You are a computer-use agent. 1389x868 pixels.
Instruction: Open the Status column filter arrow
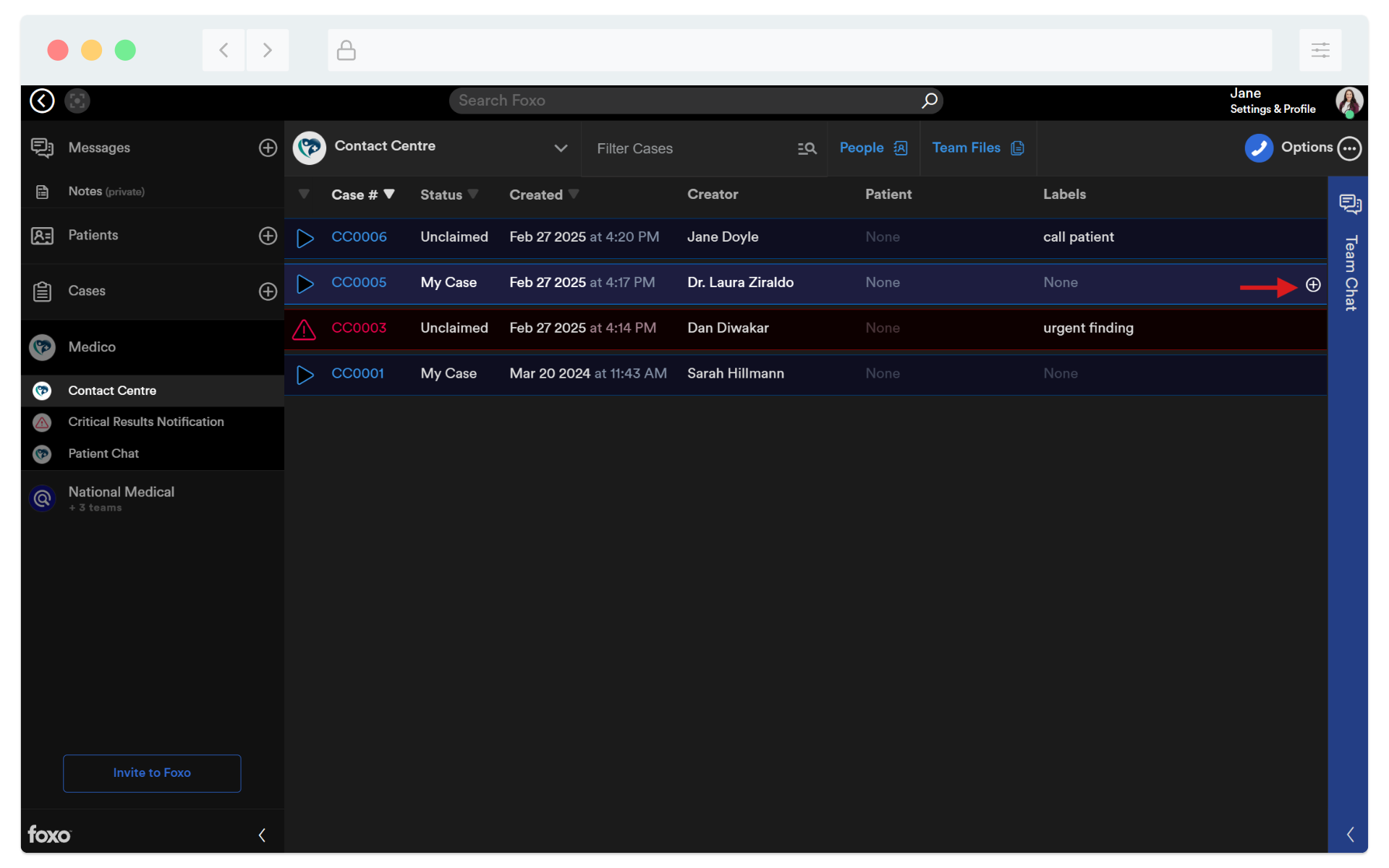click(x=473, y=194)
